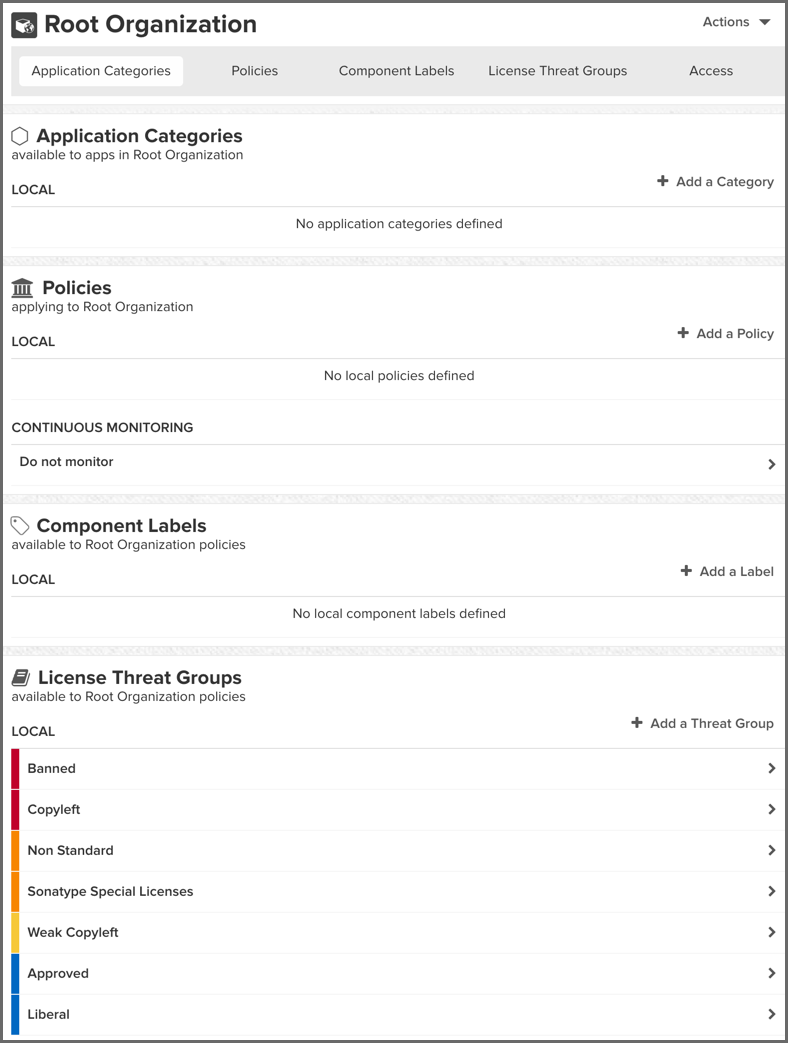Click the Component Labels tag icon
The width and height of the screenshot is (788, 1043).
[x=19, y=525]
